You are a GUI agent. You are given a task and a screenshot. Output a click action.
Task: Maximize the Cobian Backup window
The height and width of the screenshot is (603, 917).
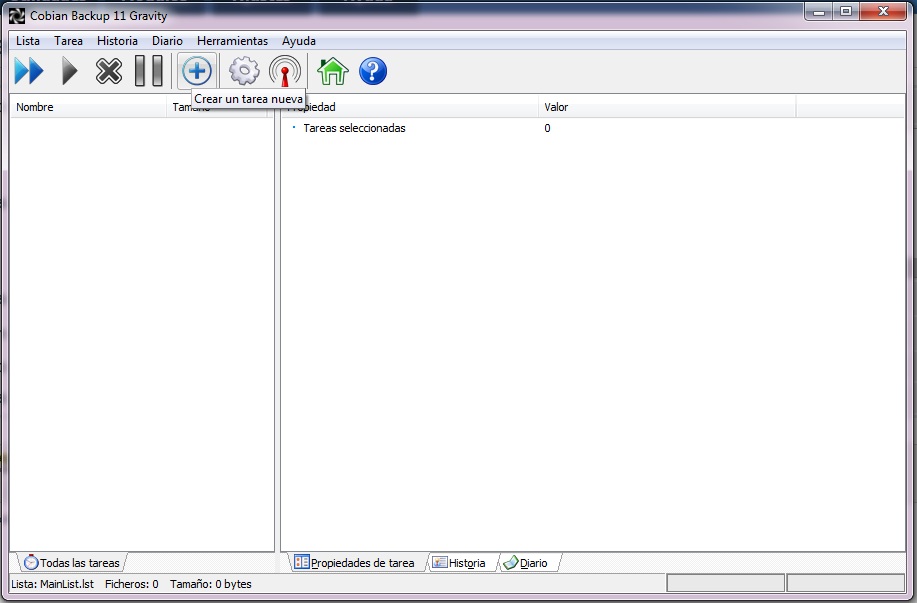click(x=846, y=12)
